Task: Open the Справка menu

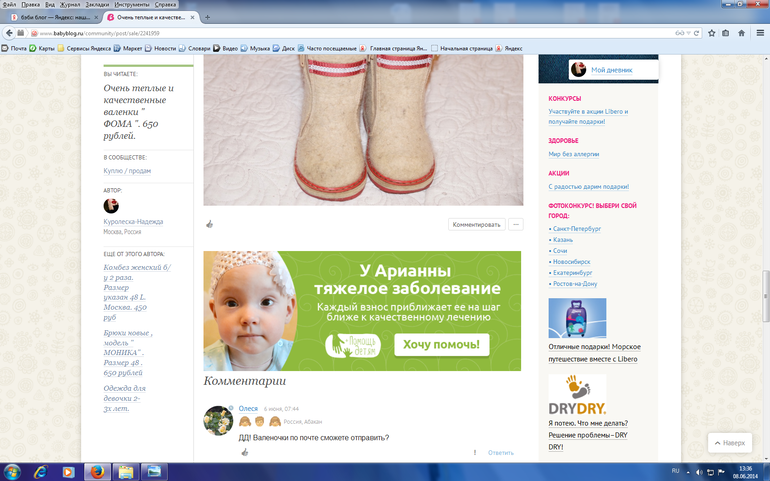Action: [165, 4]
